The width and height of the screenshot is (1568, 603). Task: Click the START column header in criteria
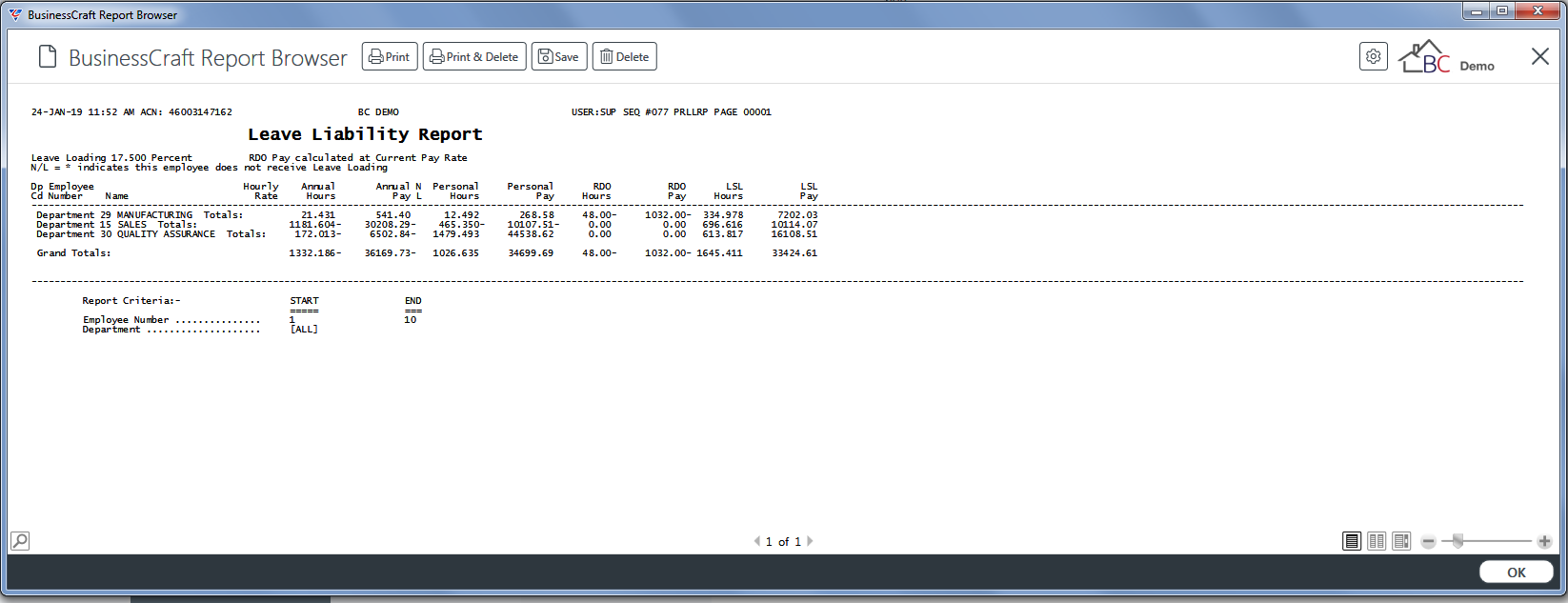coord(305,301)
